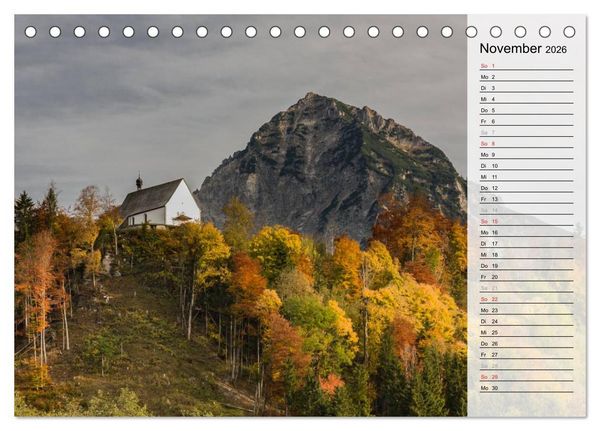Image resolution: width=600 pixels, height=431 pixels.
Task: Select the "Mi 18" calendar row
Action: [527, 255]
